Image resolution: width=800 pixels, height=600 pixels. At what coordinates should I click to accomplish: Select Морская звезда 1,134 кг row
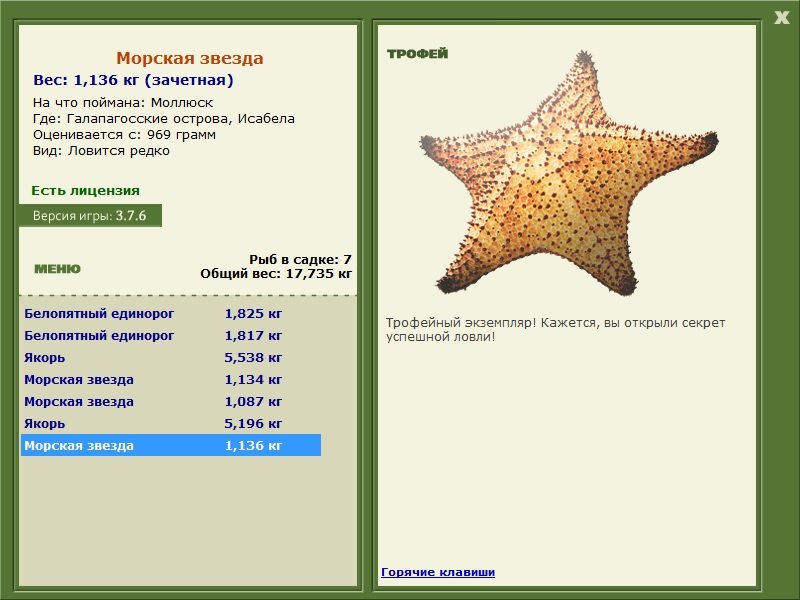171,380
